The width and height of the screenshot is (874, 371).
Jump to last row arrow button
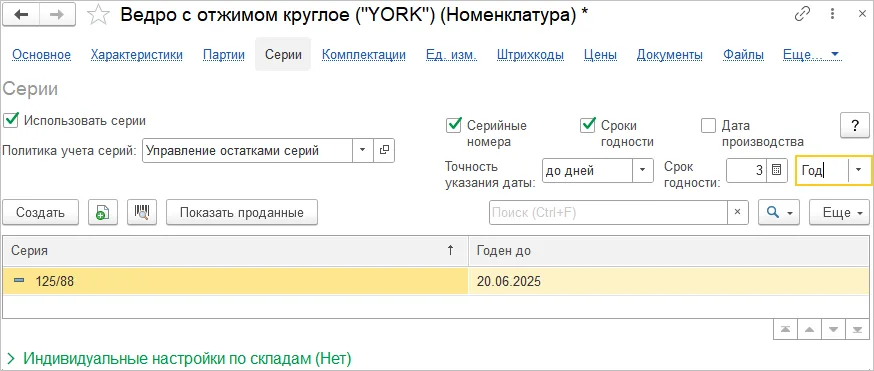click(x=857, y=329)
